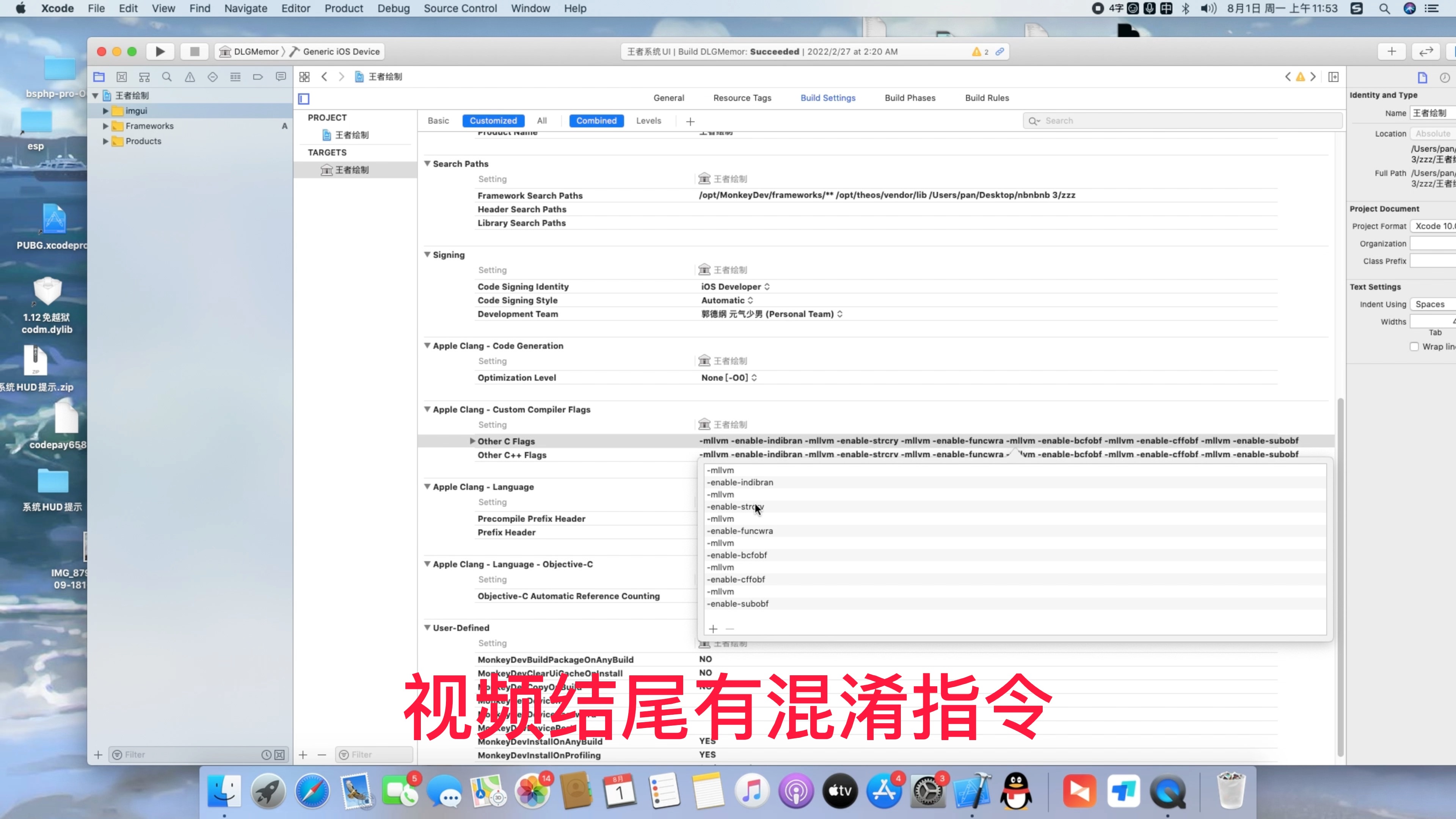1456x819 pixels.
Task: Open the Issue navigator warning icon
Action: [x=190, y=77]
